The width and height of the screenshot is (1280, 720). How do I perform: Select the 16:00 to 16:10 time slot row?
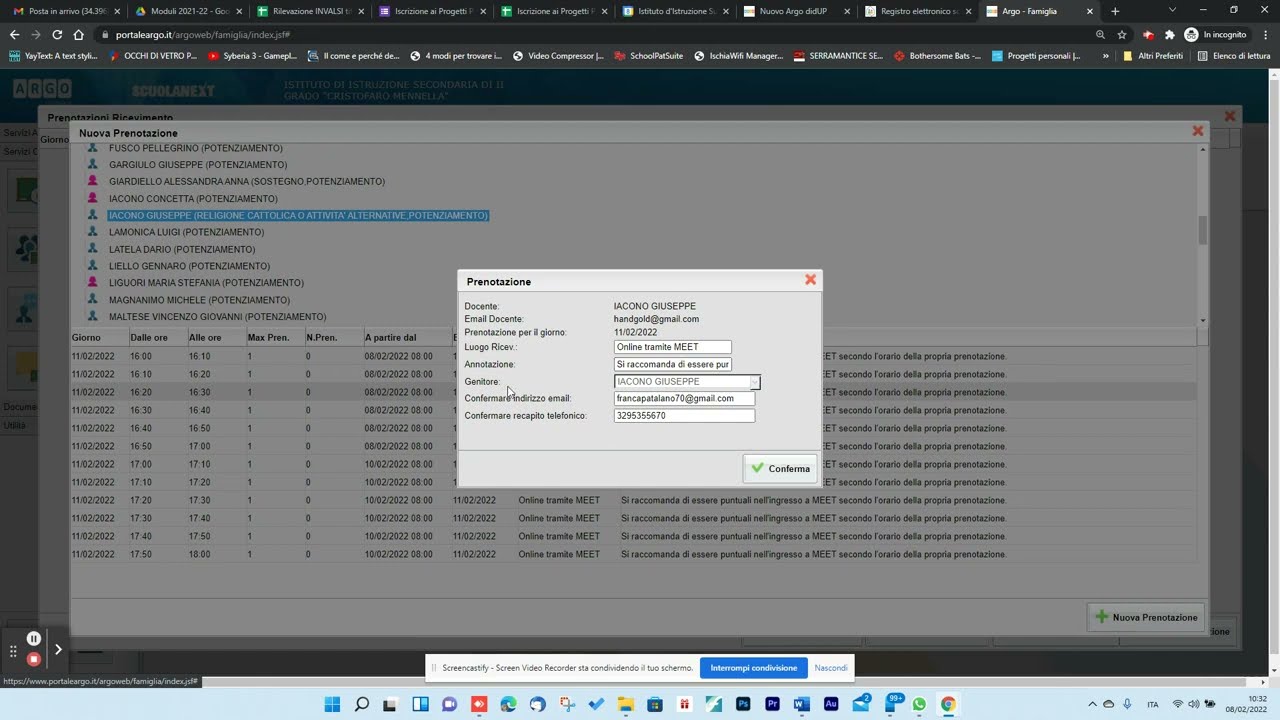pyautogui.click(x=634, y=356)
